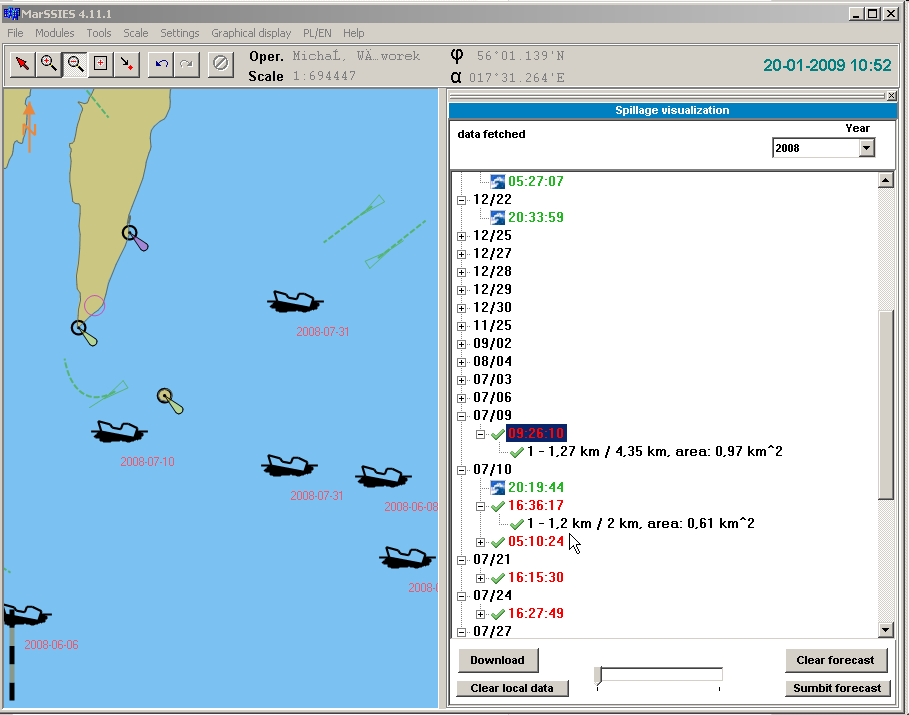Expand the 12/27 date node
Viewport: 909px width, 715px height.
[x=461, y=254]
